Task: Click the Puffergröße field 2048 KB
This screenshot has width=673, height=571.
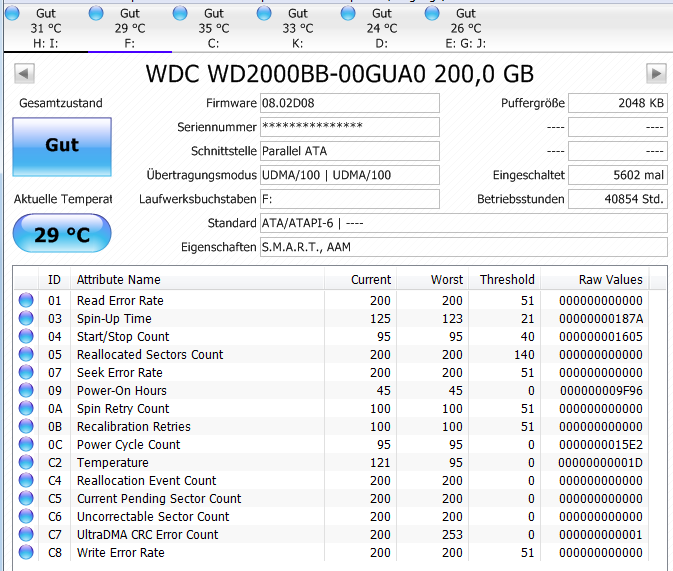Action: (618, 103)
